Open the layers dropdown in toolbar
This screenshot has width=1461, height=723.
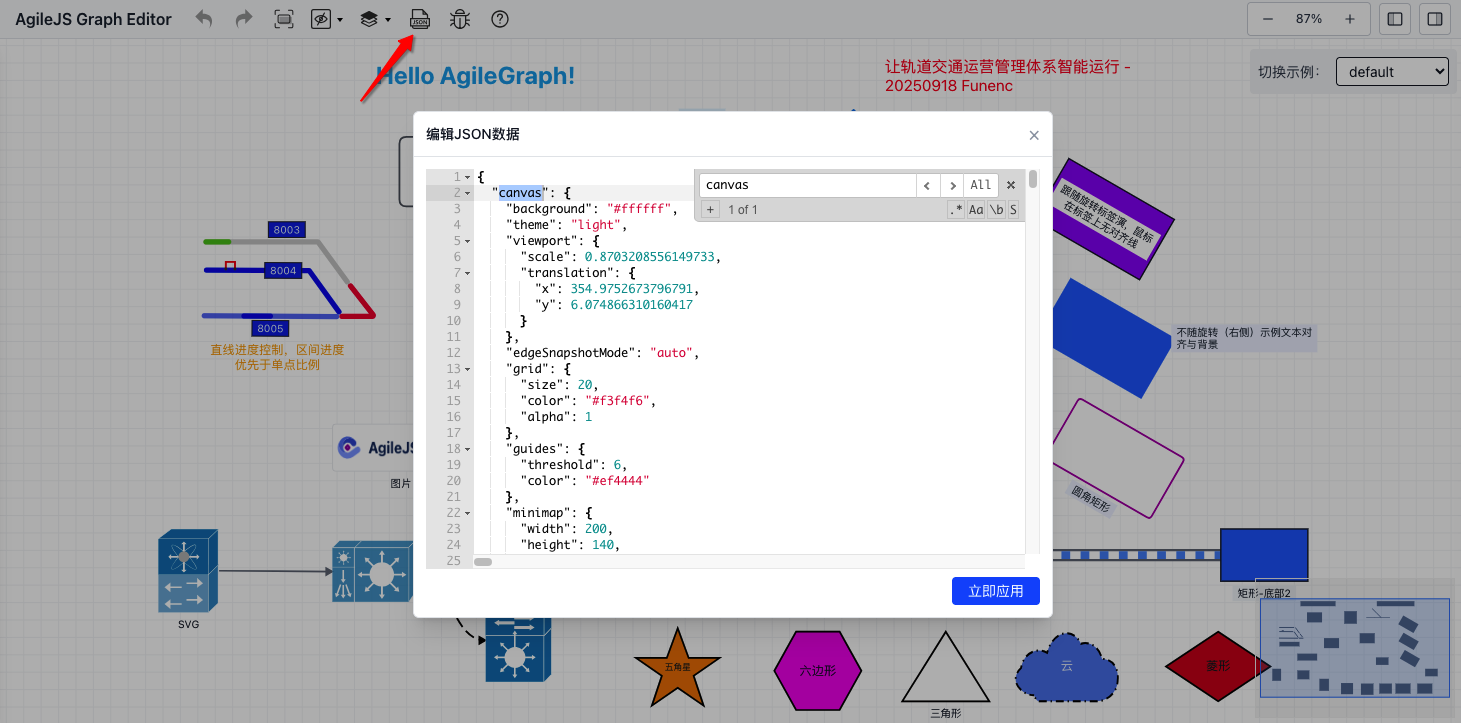coord(375,19)
